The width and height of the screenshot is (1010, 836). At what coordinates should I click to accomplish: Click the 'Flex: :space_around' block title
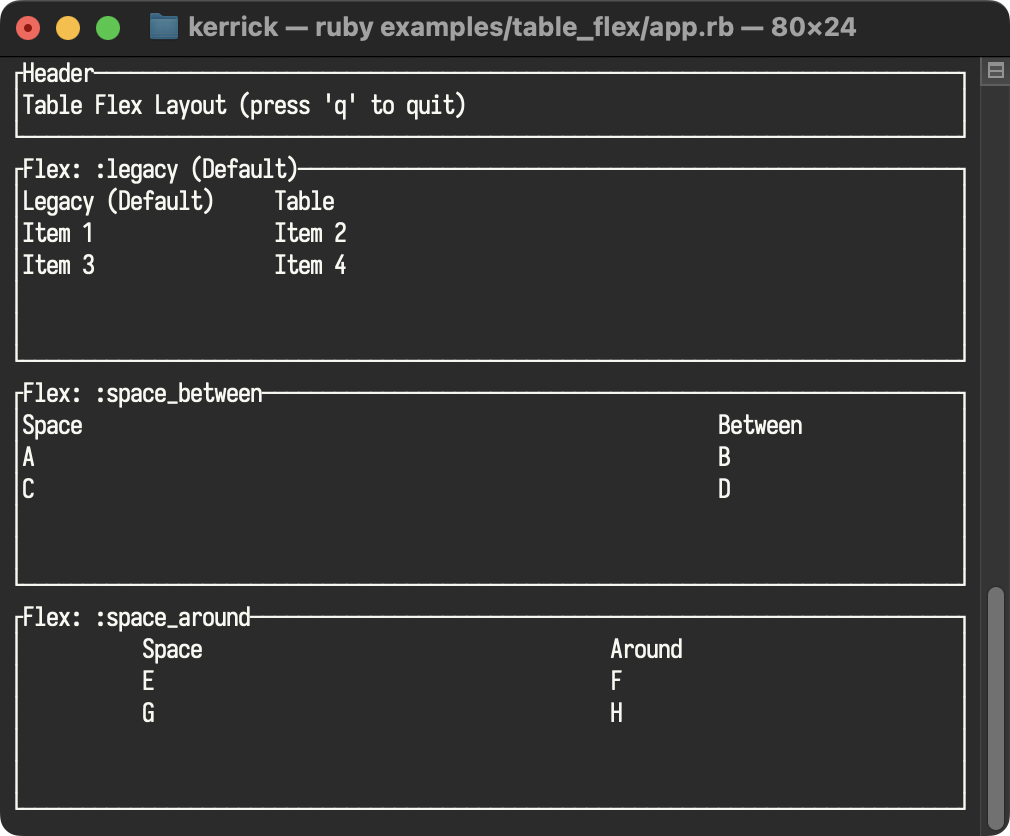[x=136, y=617]
